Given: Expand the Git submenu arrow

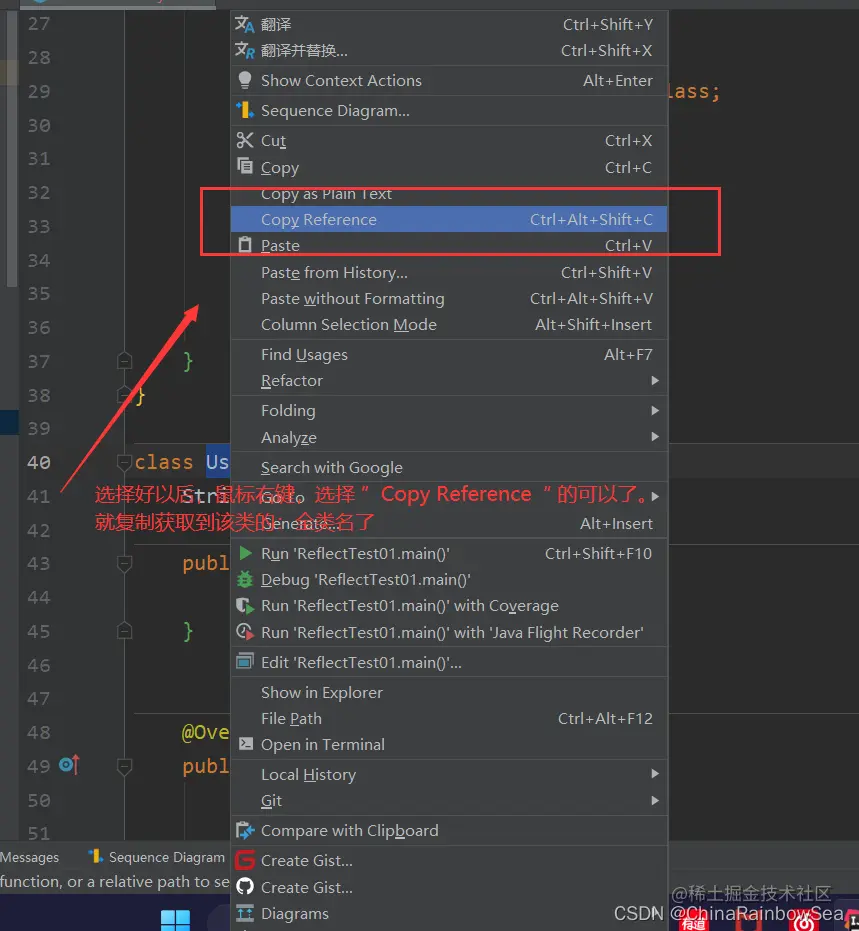Looking at the screenshot, I should tap(655, 800).
